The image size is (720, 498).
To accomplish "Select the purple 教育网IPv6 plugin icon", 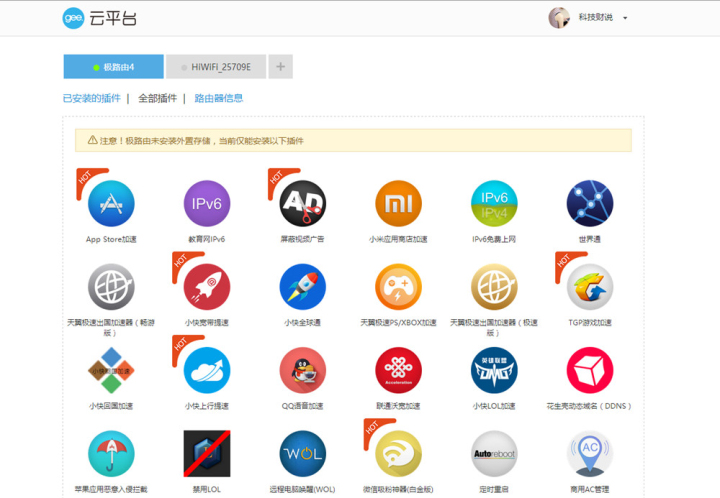I will (x=207, y=203).
